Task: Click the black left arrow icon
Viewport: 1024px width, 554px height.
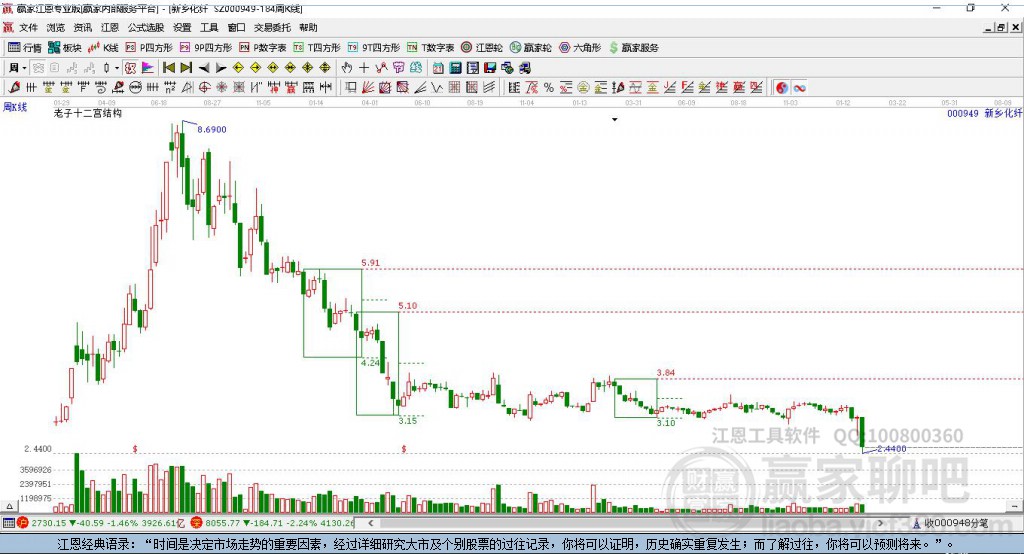Action: tap(204, 68)
